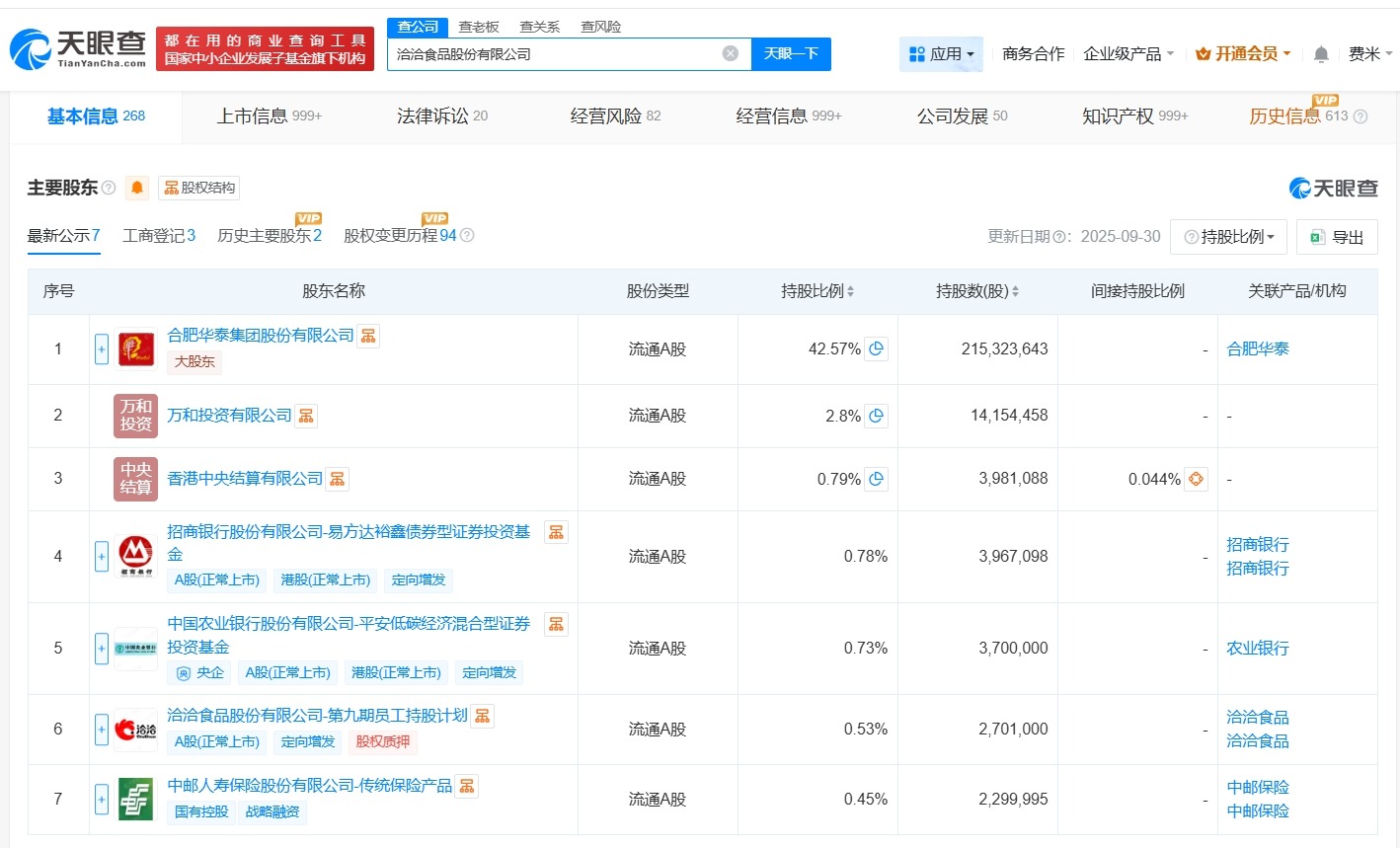Click the notification bell icon in top bar

1321,54
